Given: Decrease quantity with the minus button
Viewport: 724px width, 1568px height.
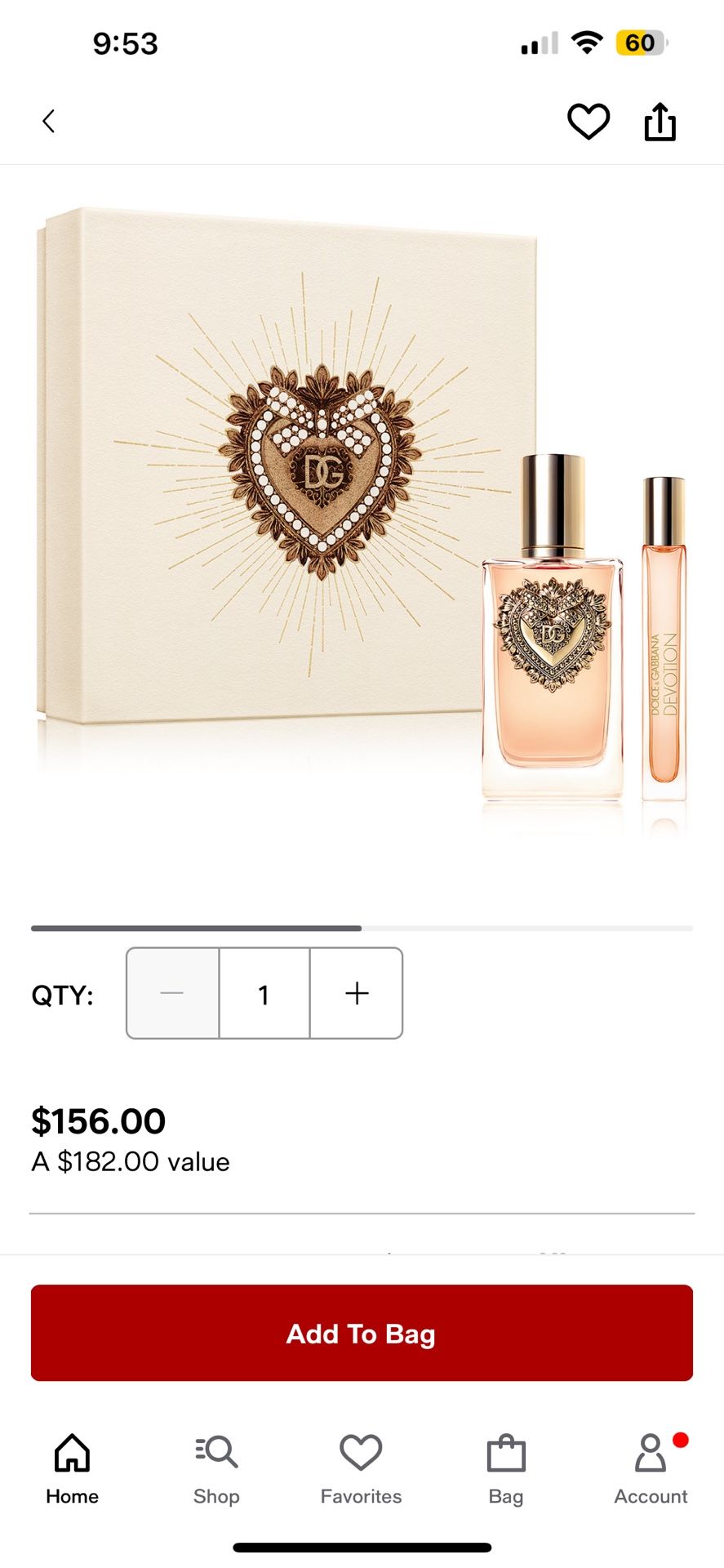Looking at the screenshot, I should [x=173, y=993].
